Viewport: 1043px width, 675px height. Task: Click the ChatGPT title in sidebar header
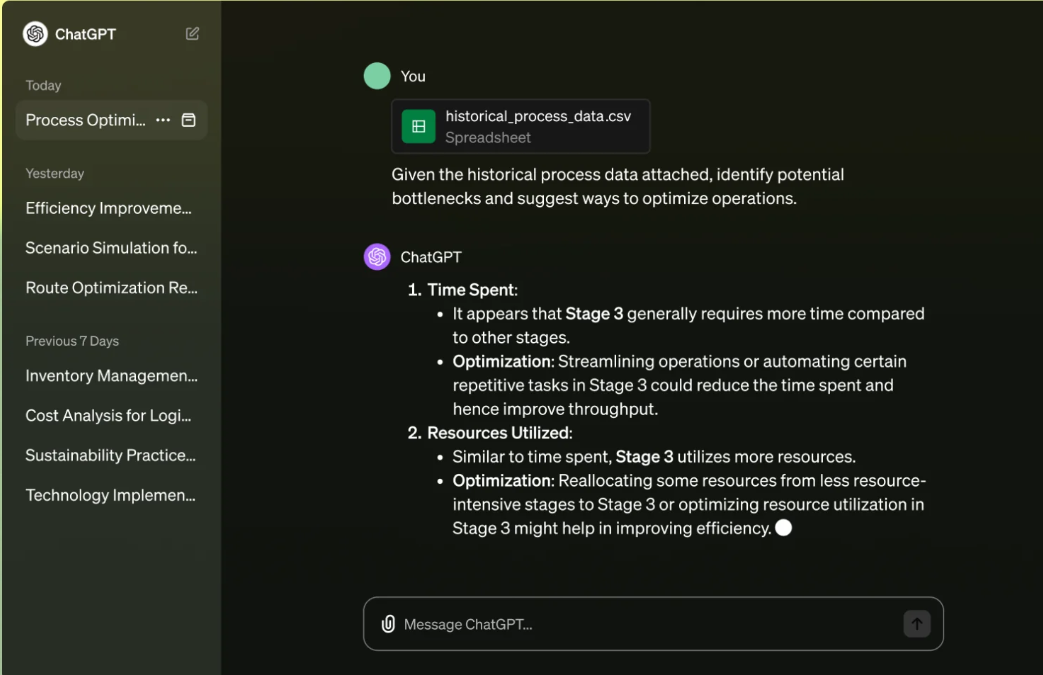85,34
